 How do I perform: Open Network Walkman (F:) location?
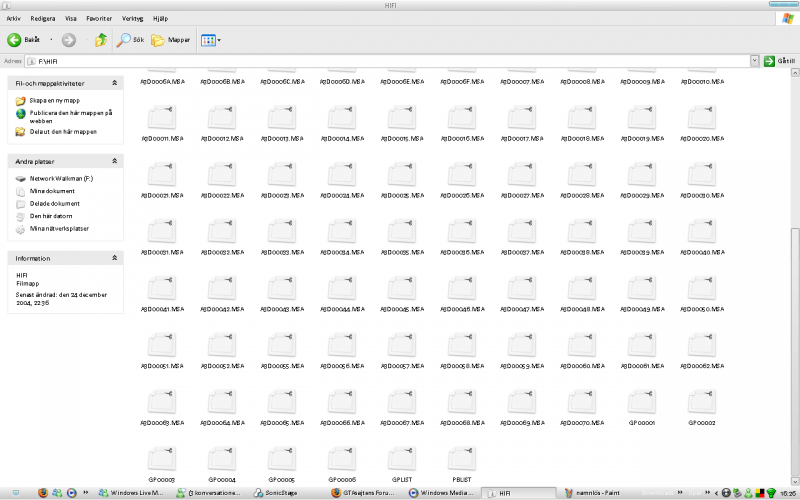pos(60,178)
